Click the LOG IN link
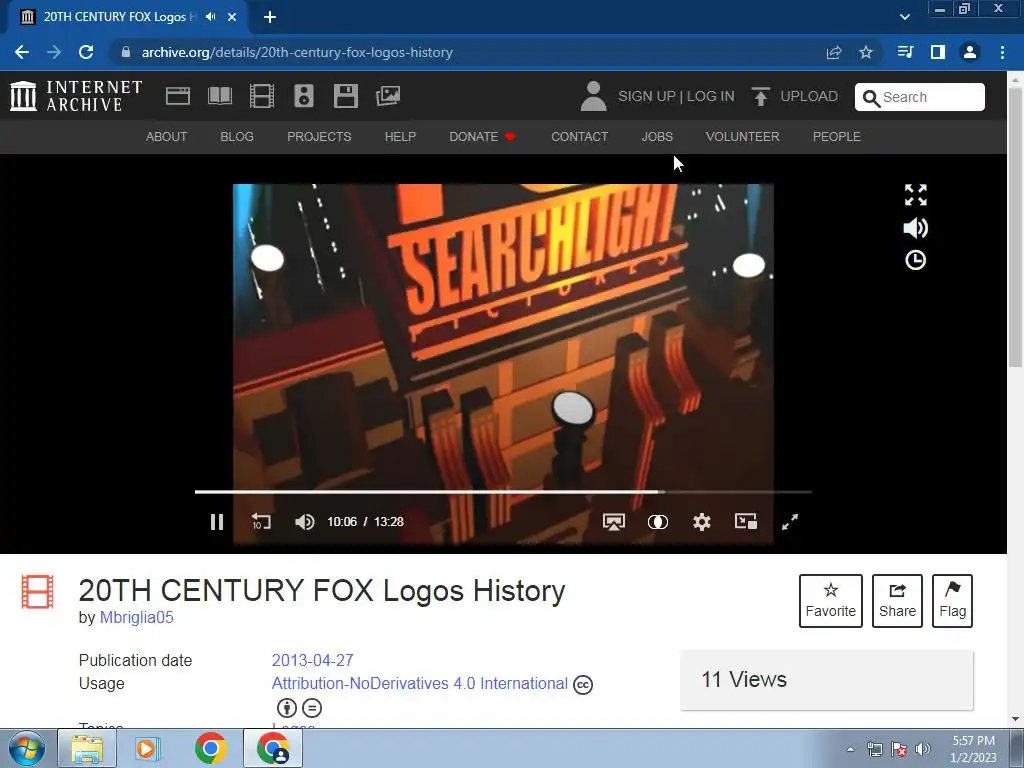The width and height of the screenshot is (1024, 768). [711, 96]
